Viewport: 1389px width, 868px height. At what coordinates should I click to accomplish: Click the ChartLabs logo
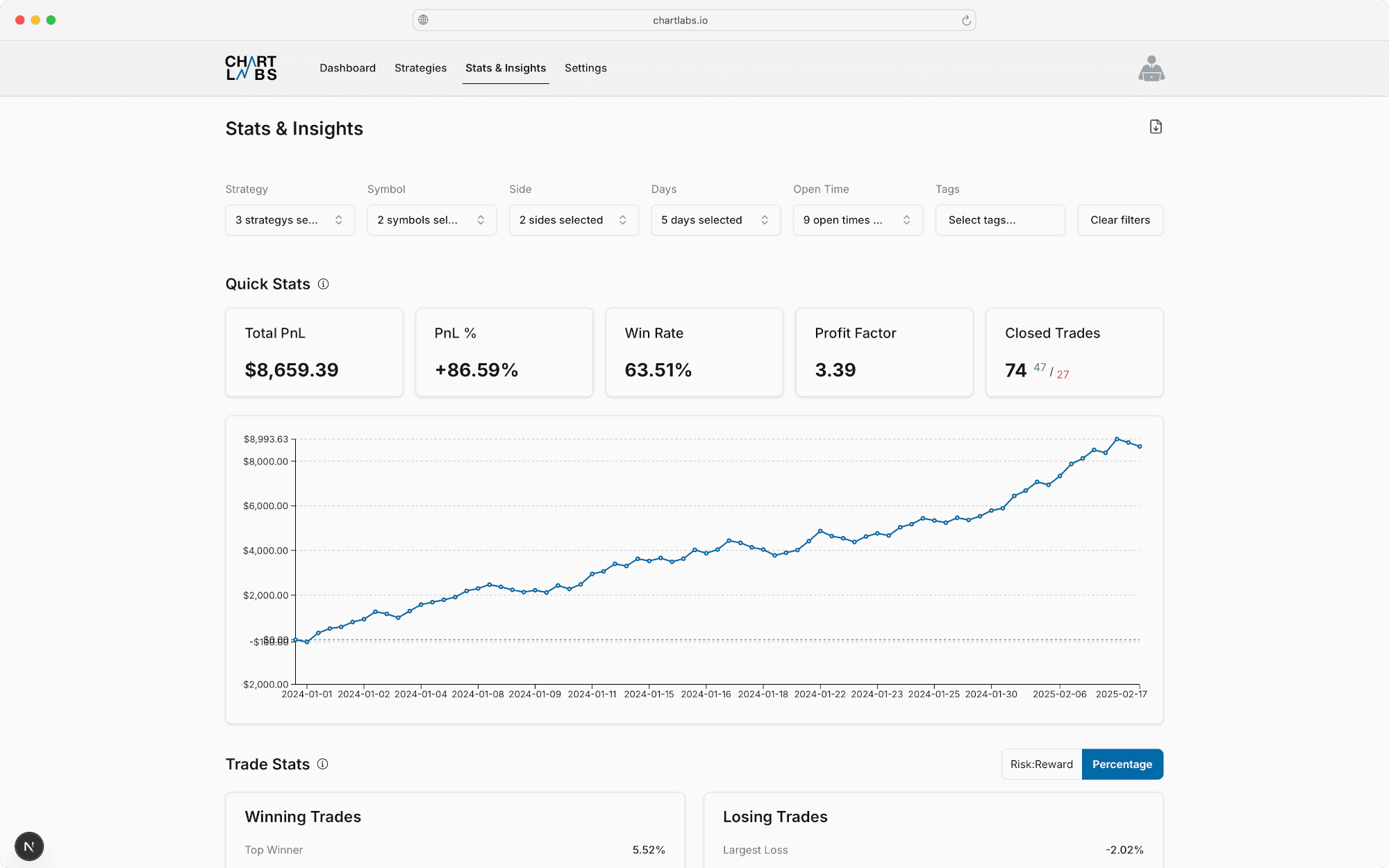coord(251,68)
